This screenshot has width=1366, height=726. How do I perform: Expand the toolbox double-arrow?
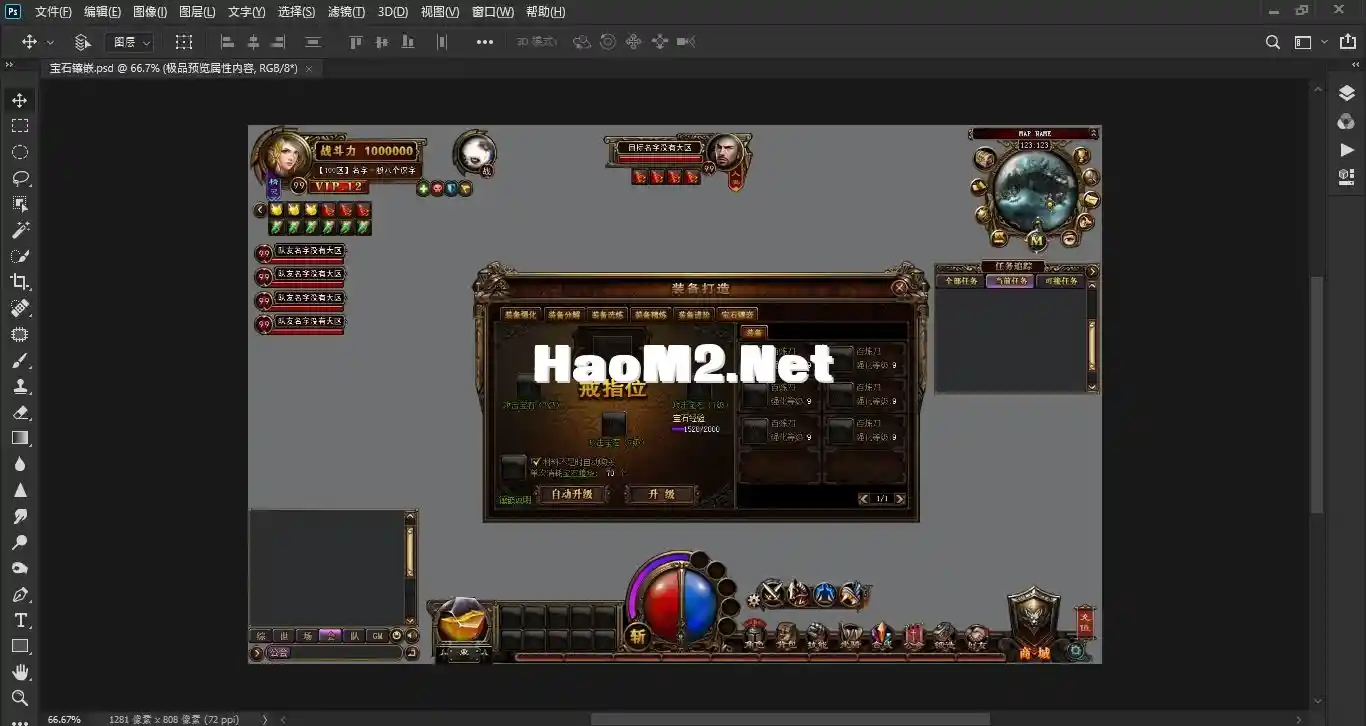tap(7, 65)
